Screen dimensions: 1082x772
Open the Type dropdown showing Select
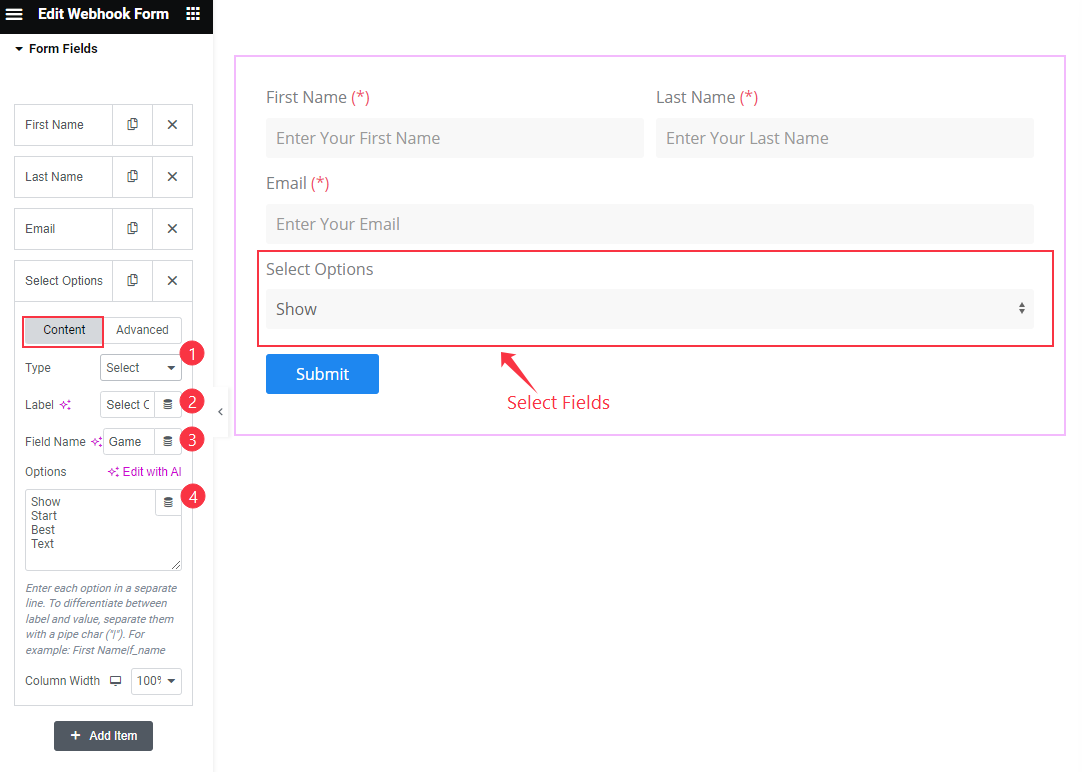click(x=140, y=367)
